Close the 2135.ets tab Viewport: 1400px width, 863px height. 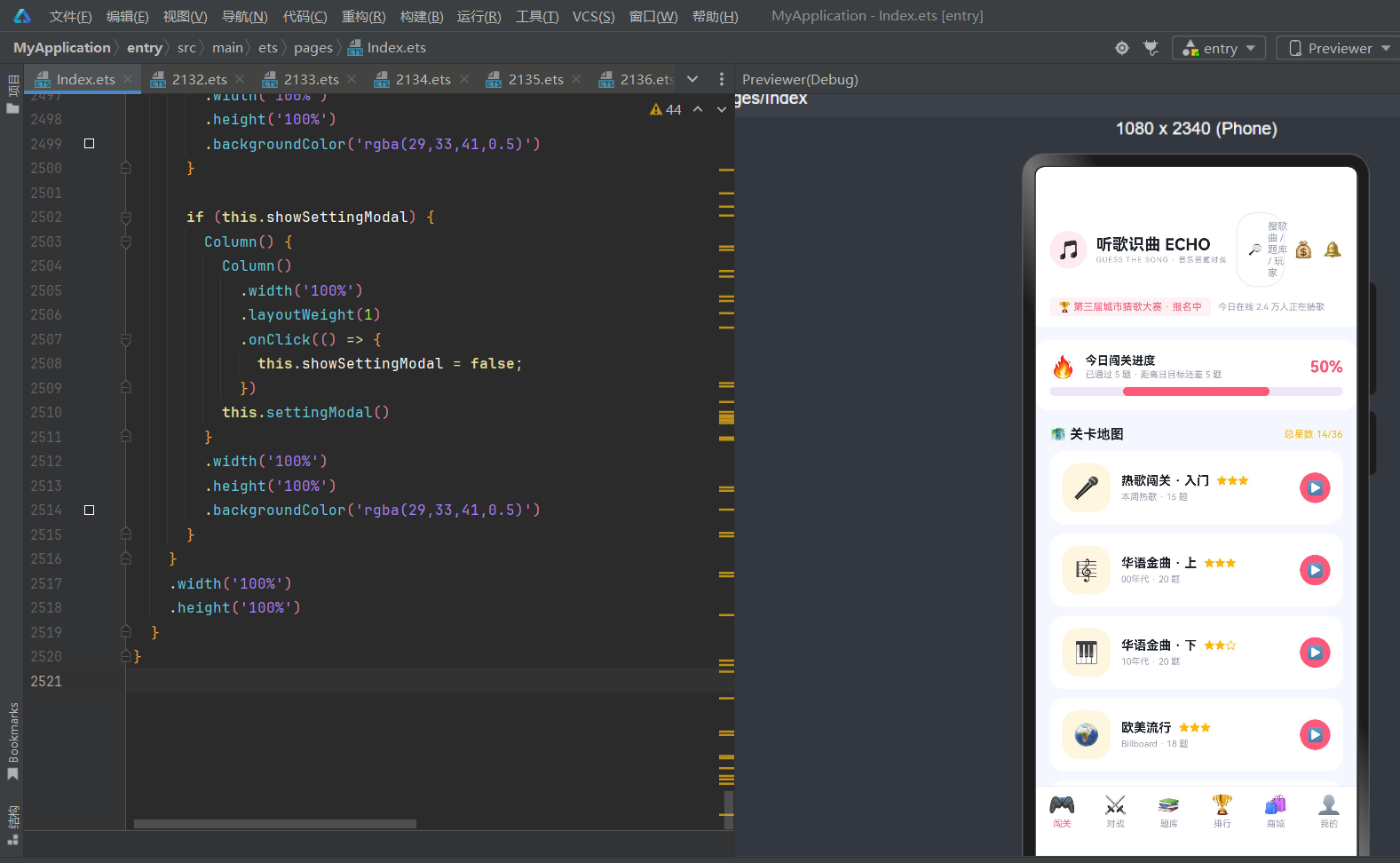[x=576, y=79]
